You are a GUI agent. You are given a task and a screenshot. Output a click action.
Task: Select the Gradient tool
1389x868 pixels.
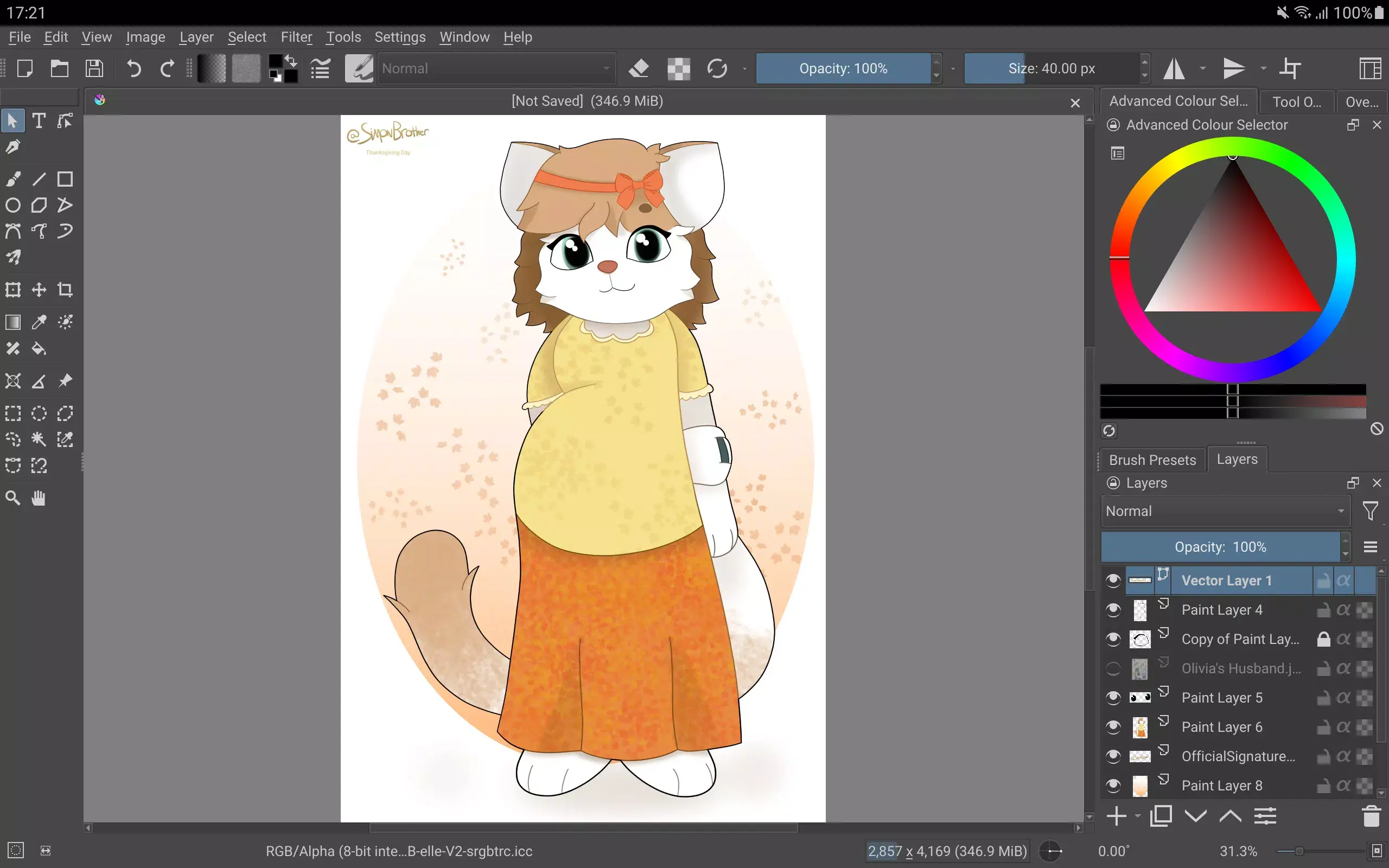[x=12, y=322]
